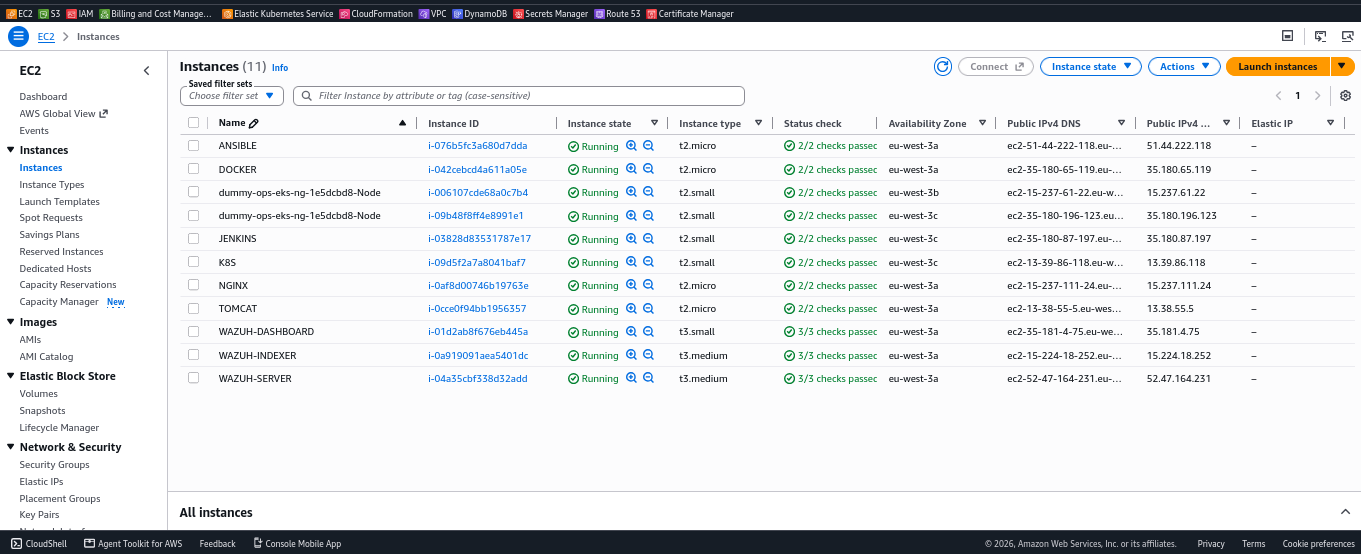Check the JENKINS instance checkbox
1361x554 pixels.
[193, 238]
